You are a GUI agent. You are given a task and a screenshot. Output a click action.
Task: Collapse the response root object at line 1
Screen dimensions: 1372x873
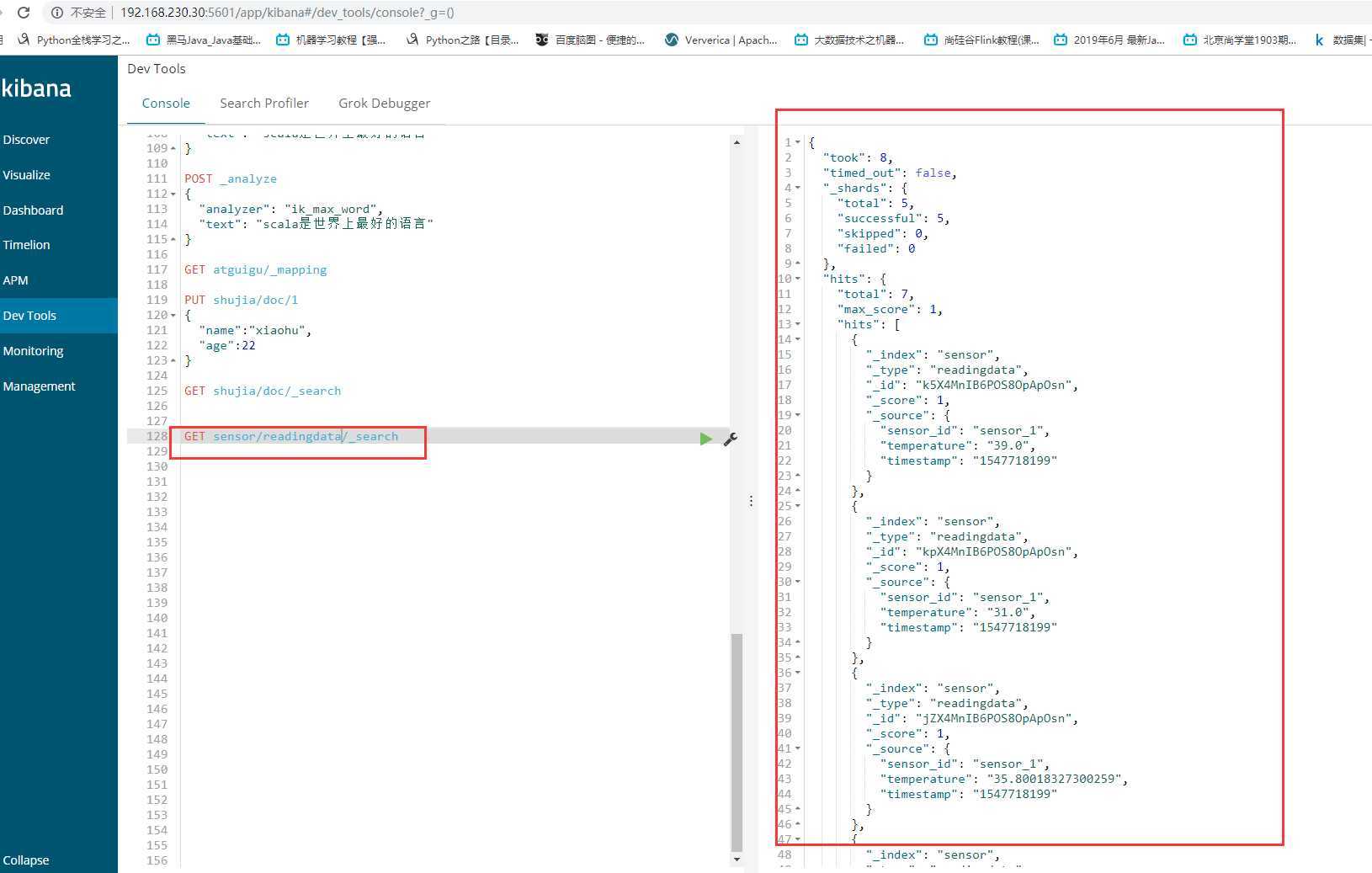coord(798,142)
